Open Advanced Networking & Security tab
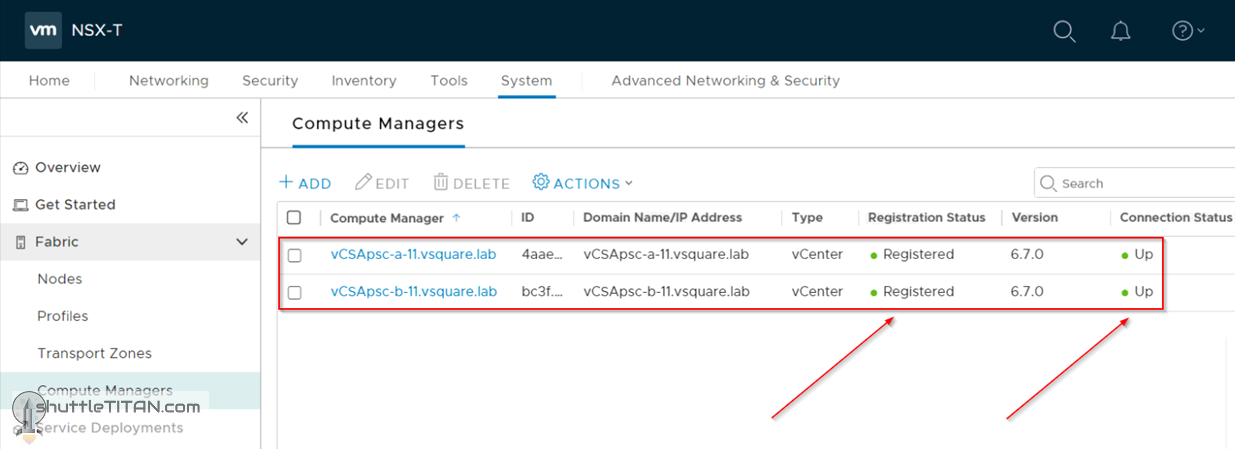 (x=725, y=81)
